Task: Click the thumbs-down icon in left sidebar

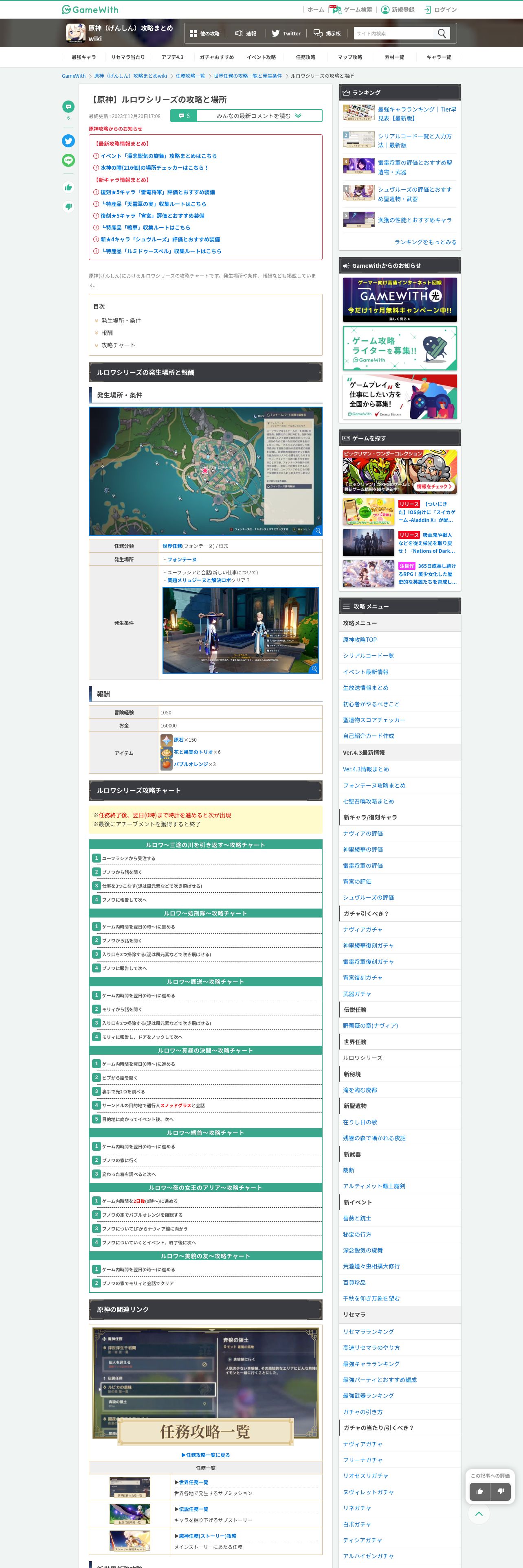Action: [68, 206]
